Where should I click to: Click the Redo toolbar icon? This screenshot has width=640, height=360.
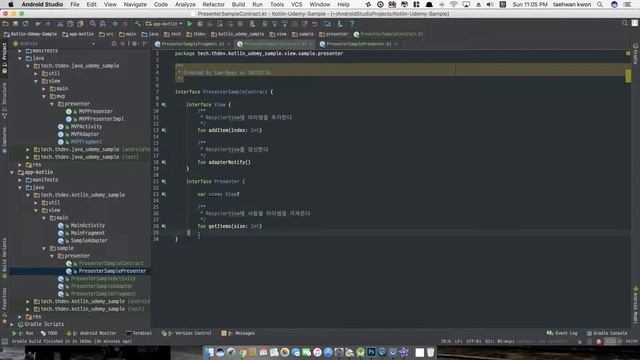pyautogui.click(x=48, y=24)
